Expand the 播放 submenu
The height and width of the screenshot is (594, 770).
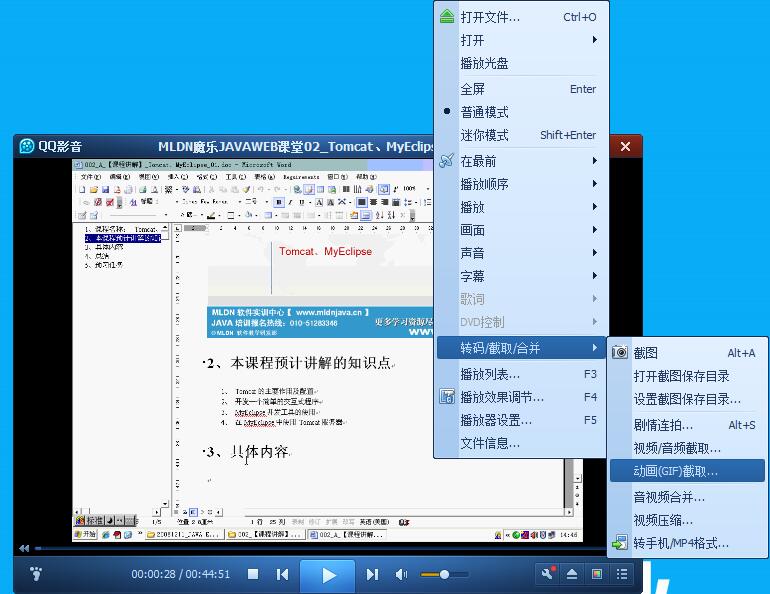[x=522, y=207]
